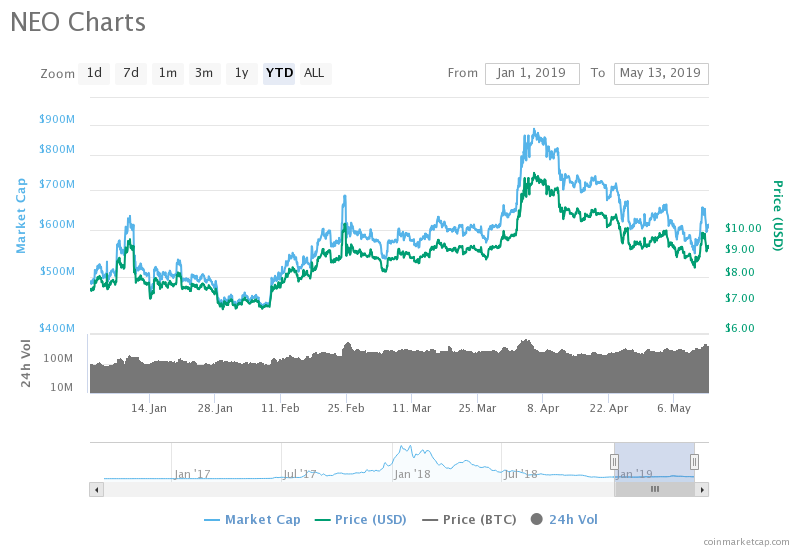
Task: Toggle 24h Vol series in legend
Action: pos(564,520)
